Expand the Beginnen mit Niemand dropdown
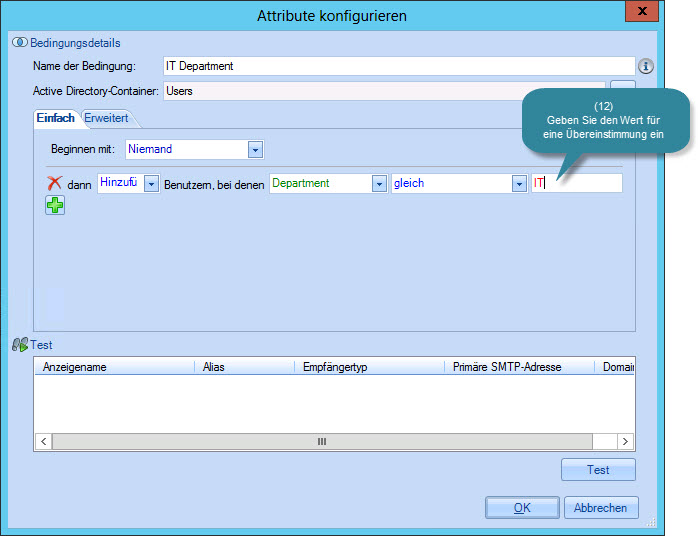 pyautogui.click(x=255, y=150)
